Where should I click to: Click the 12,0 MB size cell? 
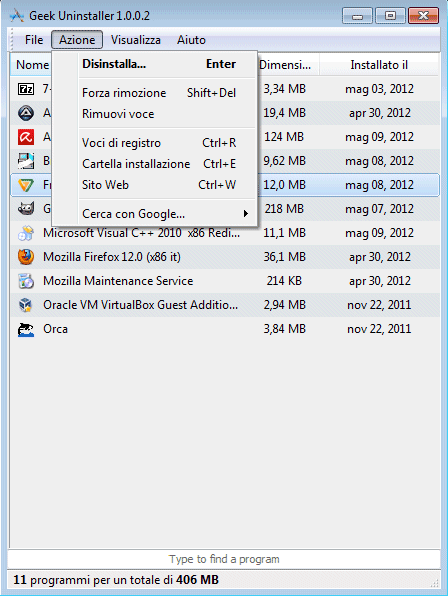pyautogui.click(x=285, y=185)
